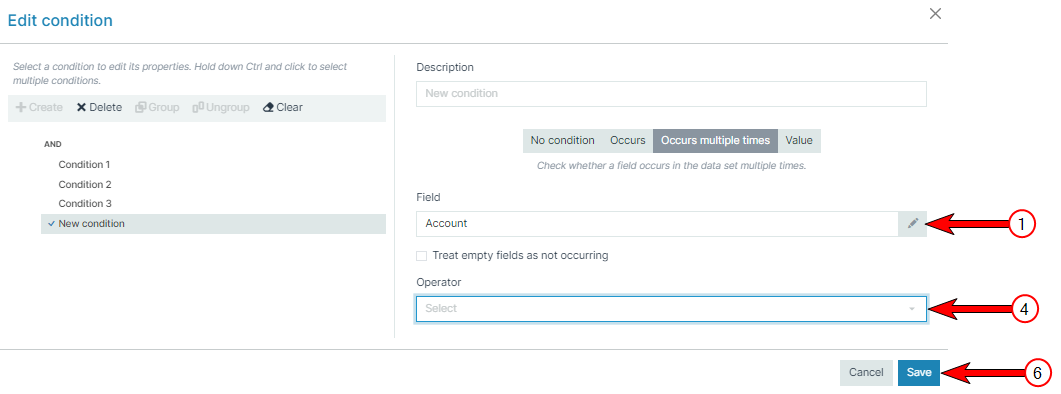
Task: Click Clear in the condition toolbar
Action: point(283,108)
